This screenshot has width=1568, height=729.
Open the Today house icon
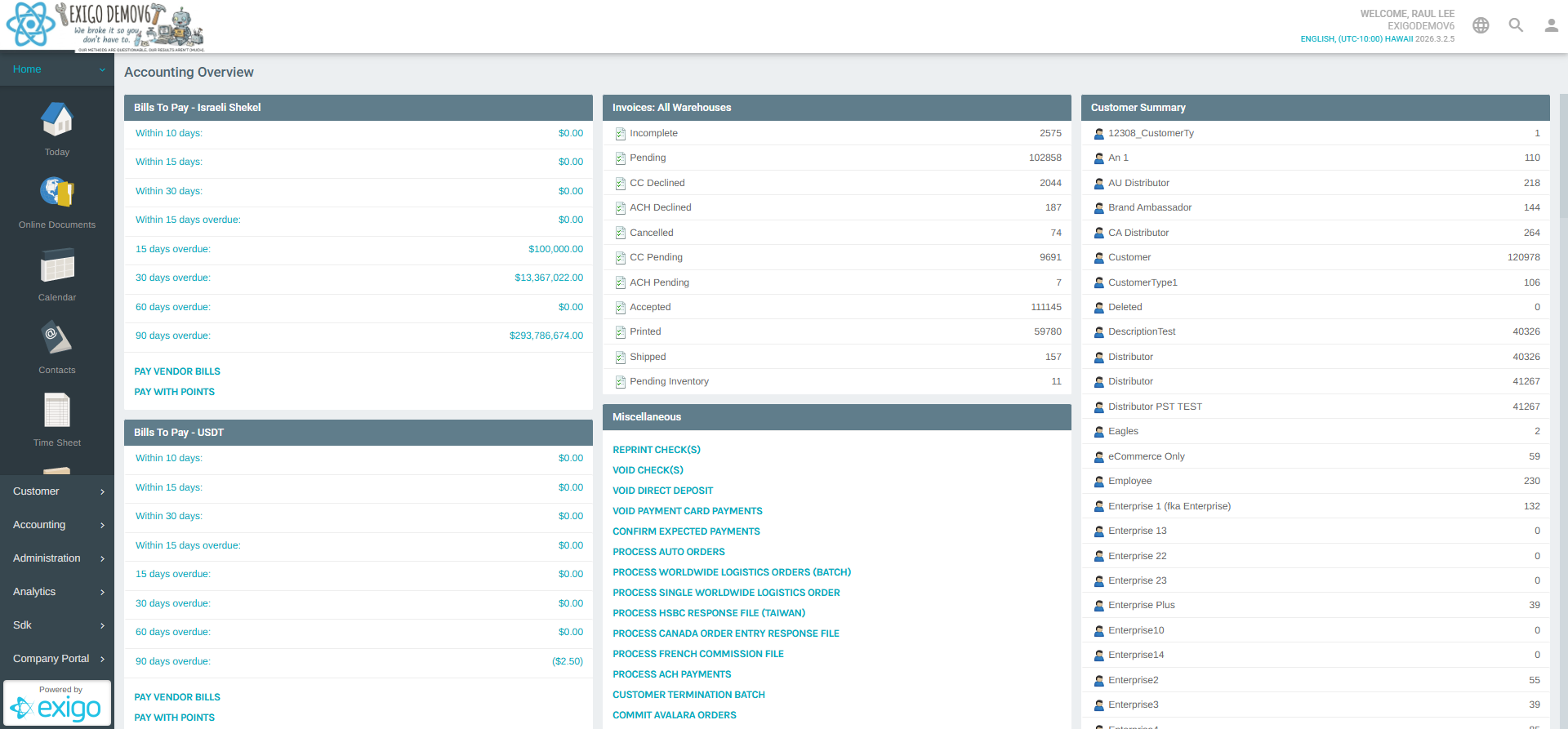tap(57, 119)
